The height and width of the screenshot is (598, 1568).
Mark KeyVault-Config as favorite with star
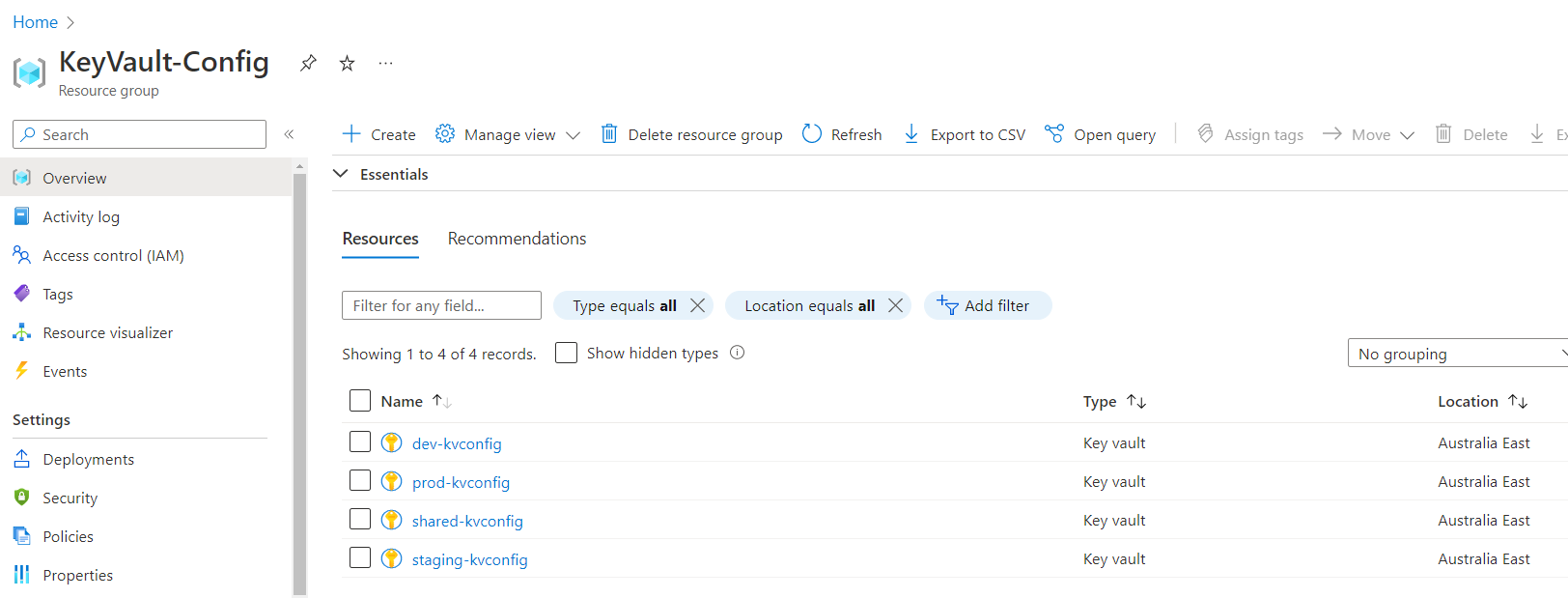(347, 64)
